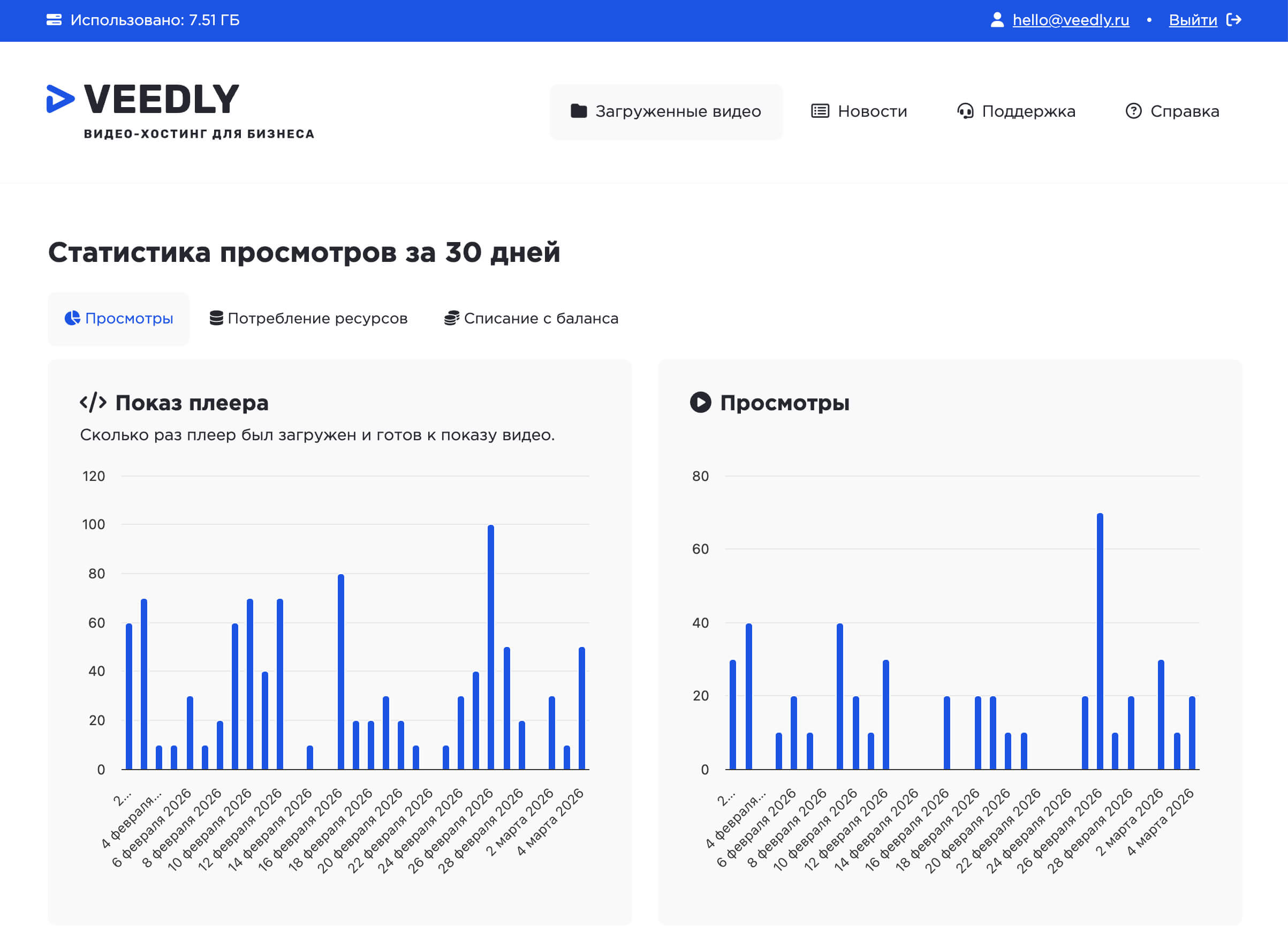Click the headset icon for Поддержка
1288x949 pixels.
(x=966, y=111)
